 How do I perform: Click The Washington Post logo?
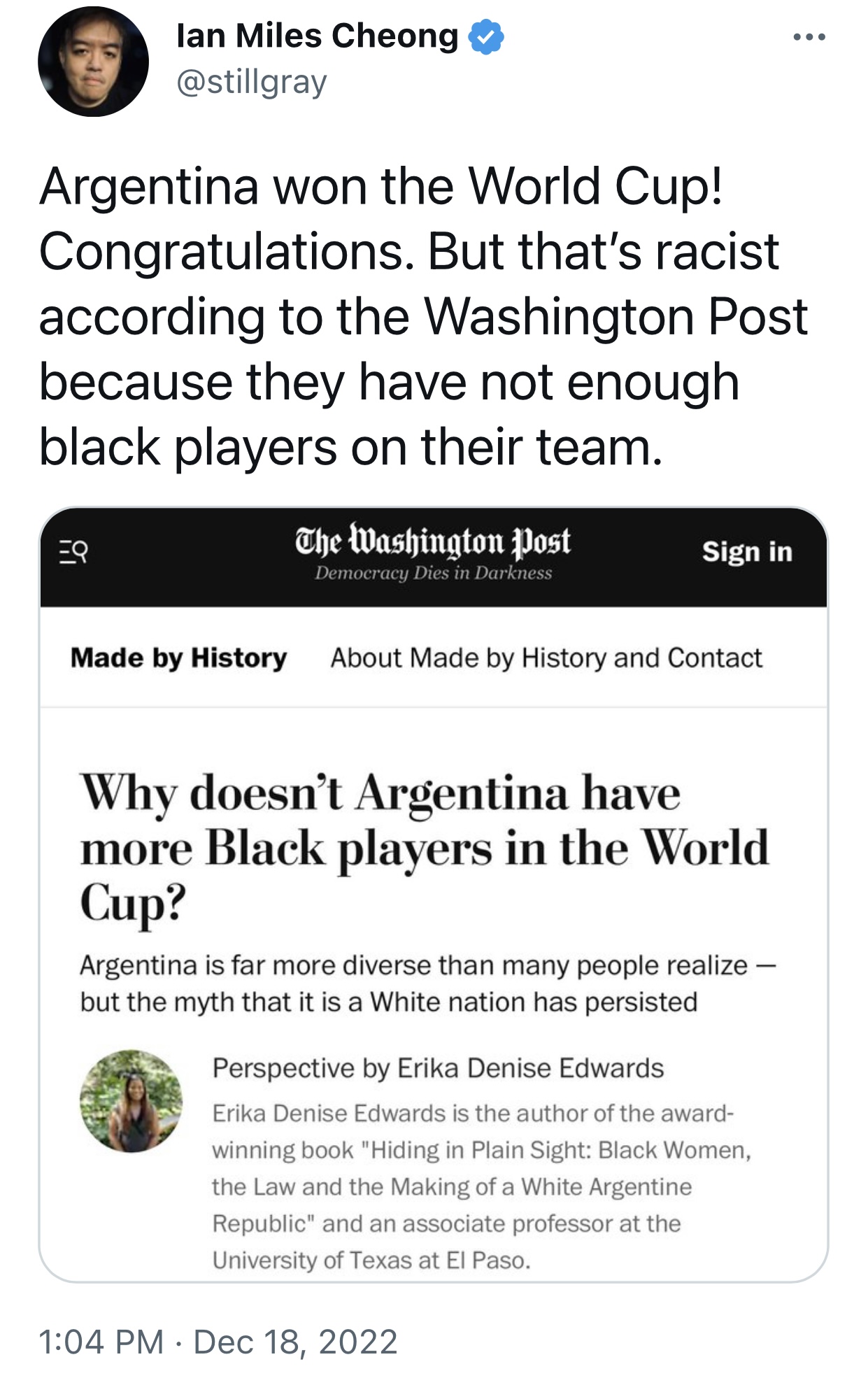(x=432, y=541)
